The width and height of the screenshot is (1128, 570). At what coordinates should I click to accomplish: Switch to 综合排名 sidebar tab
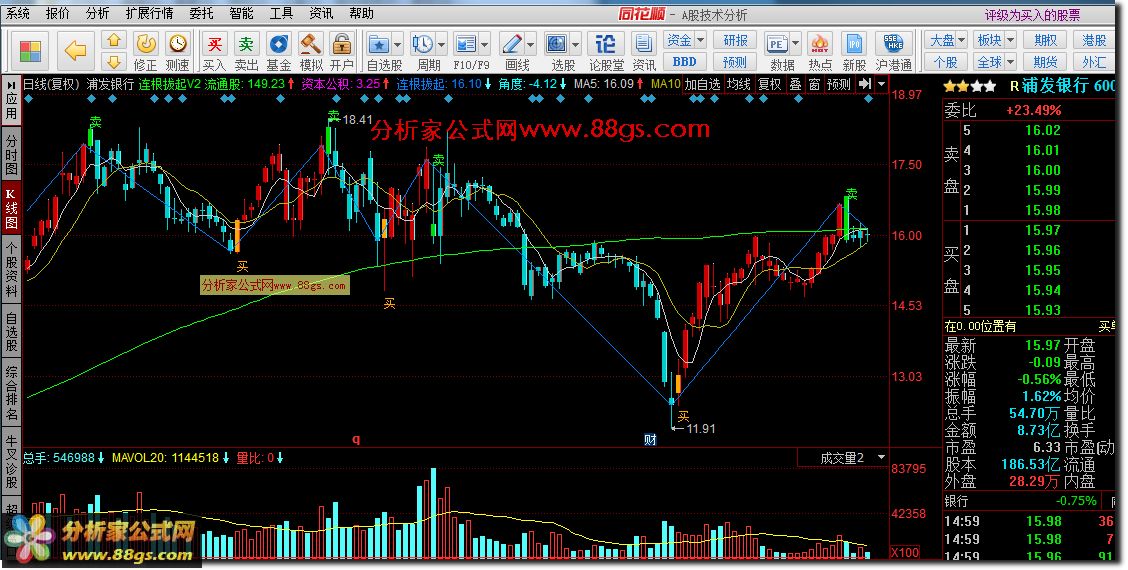pos(12,392)
